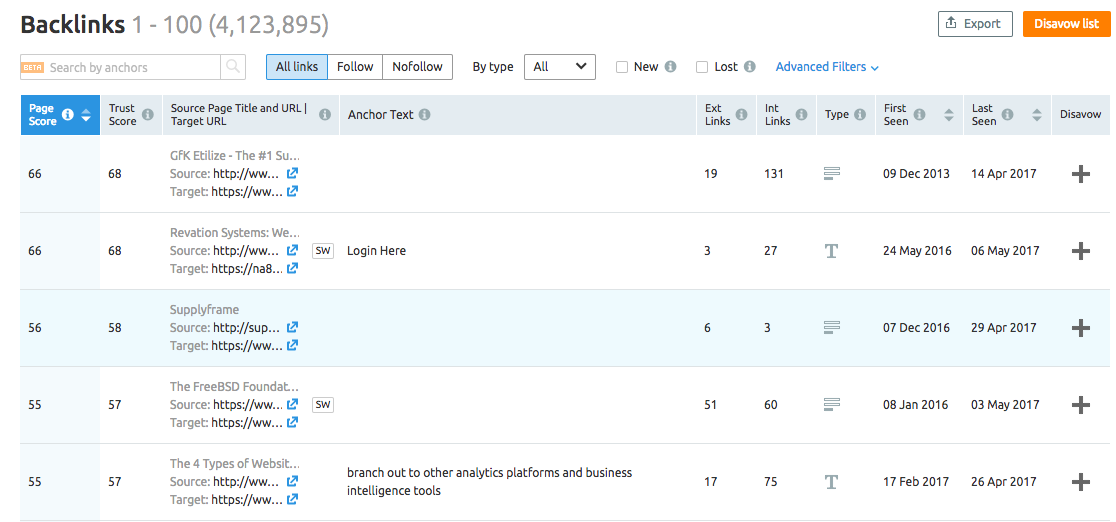Open Supplyframe target URL external link icon

pos(292,345)
